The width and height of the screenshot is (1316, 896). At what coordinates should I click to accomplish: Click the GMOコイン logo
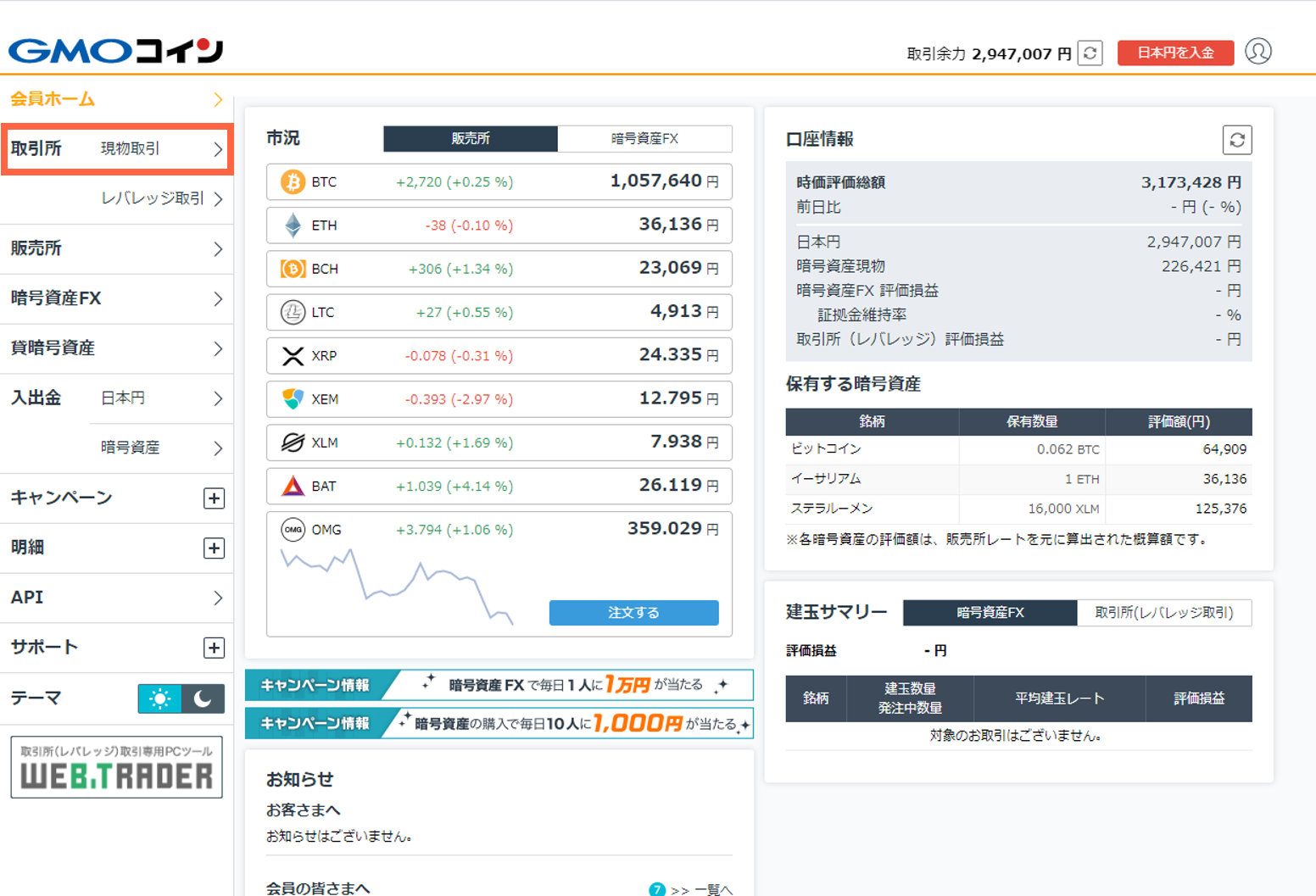(115, 49)
